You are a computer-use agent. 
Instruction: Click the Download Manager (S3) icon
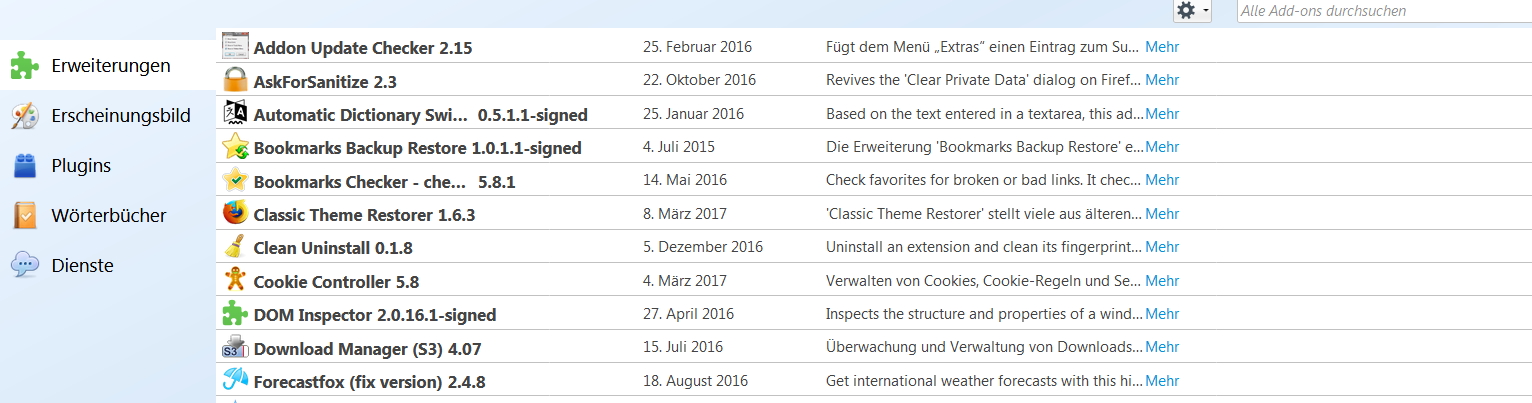[x=235, y=347]
